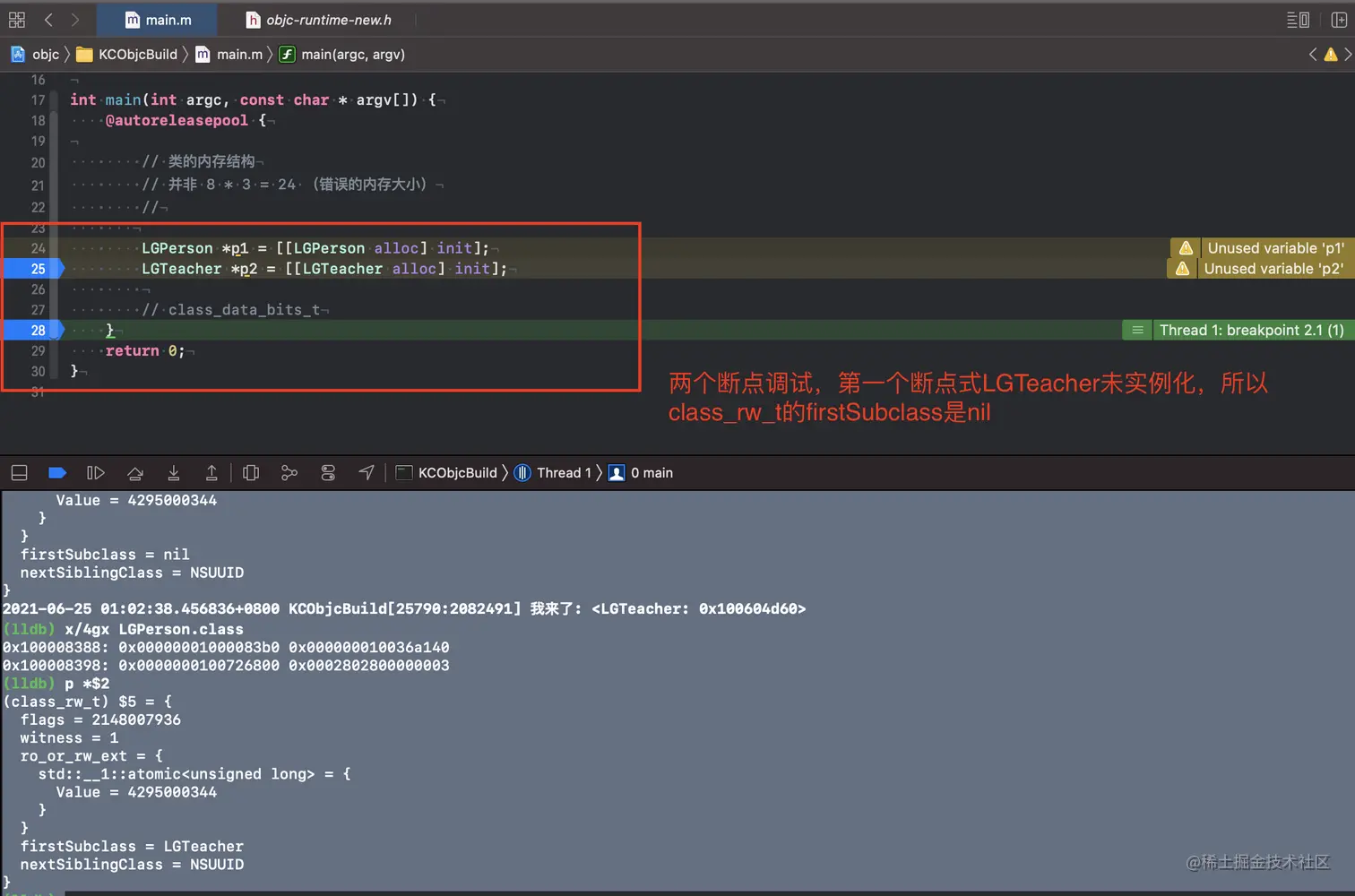Switch to main.m tab

(158, 19)
